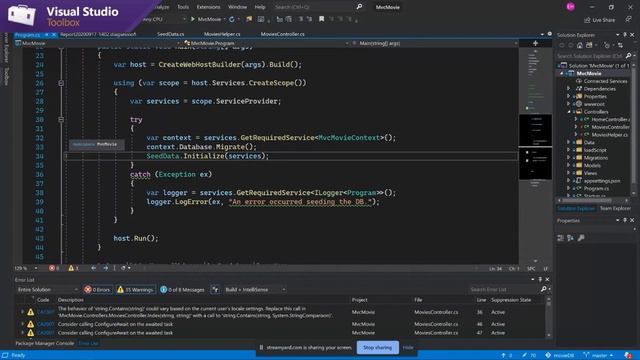The height and width of the screenshot is (360, 640).
Task: Click Solution Explorer search magnifier icon
Action: (x=628, y=56)
